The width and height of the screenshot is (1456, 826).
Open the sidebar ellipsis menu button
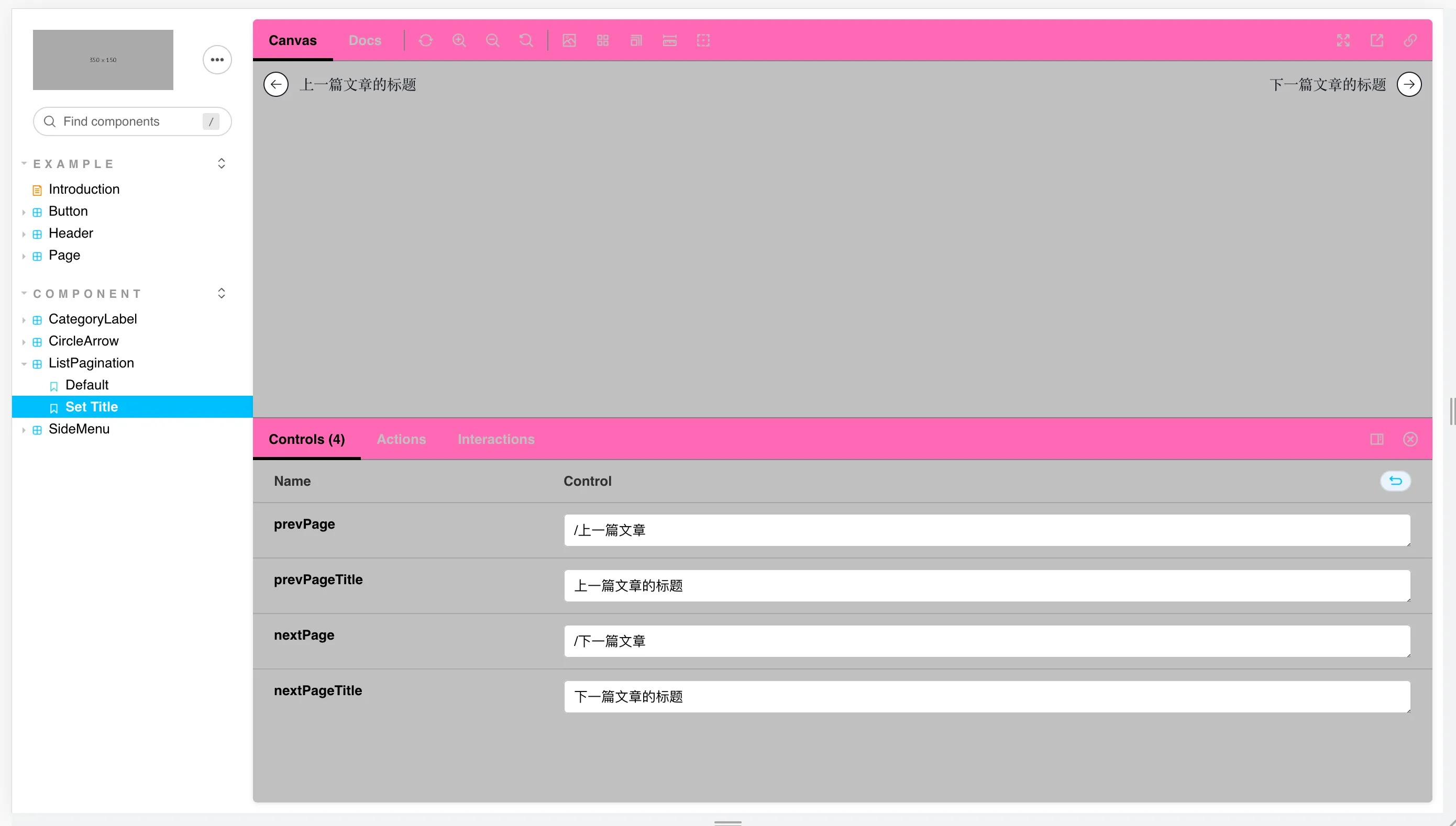pos(217,60)
